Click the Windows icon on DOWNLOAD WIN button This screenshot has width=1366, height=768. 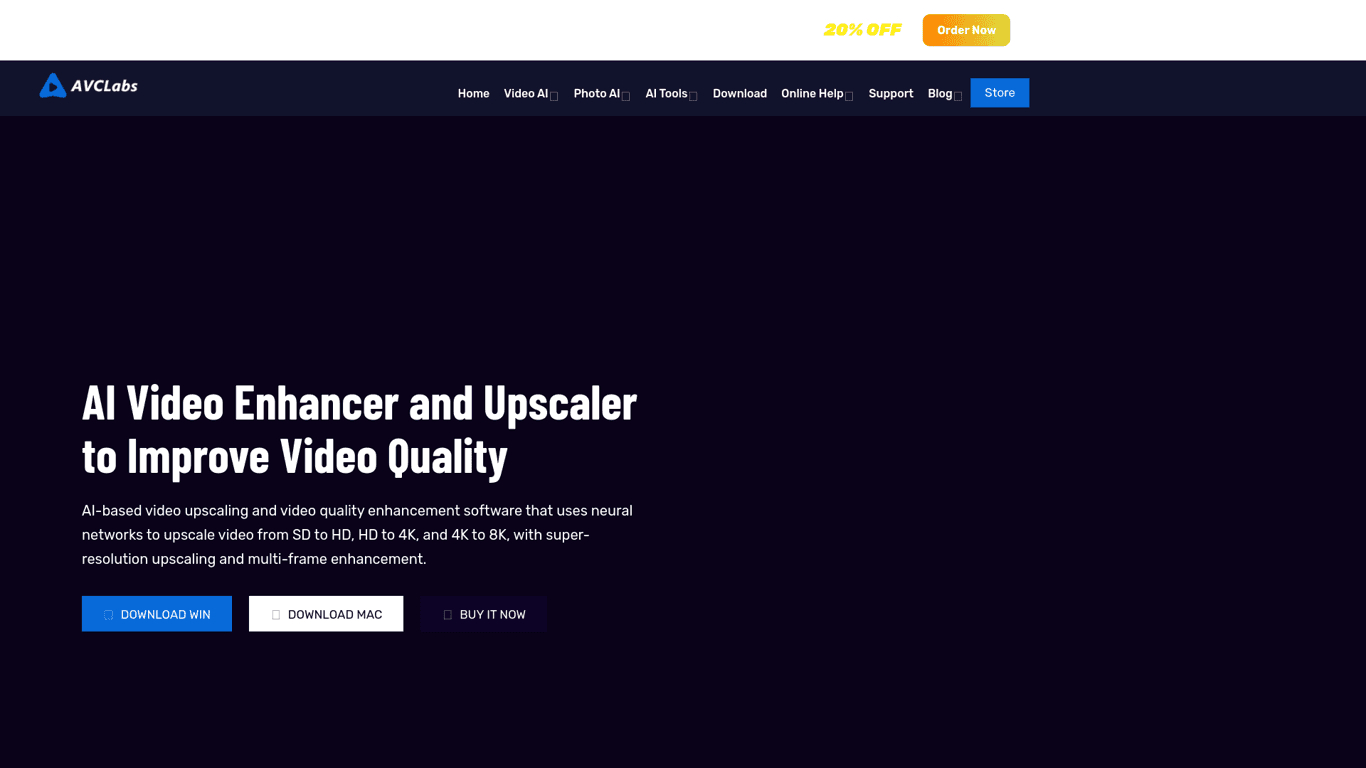(x=109, y=614)
